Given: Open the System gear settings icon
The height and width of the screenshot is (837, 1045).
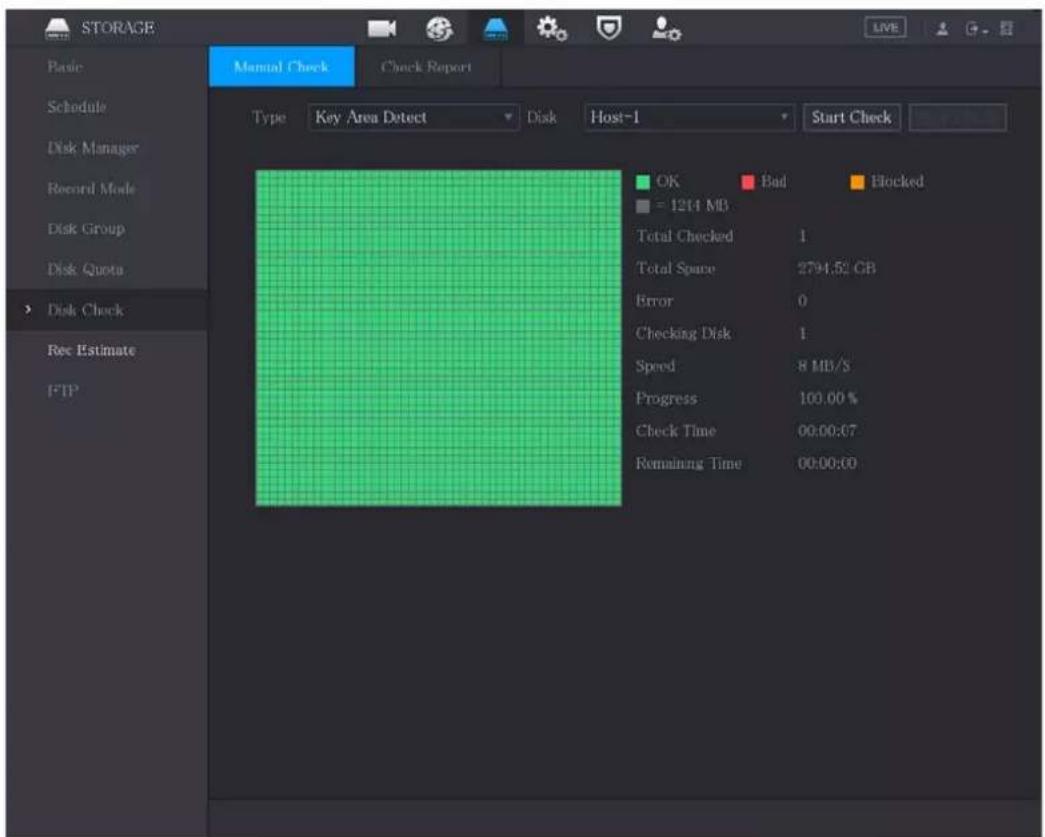Looking at the screenshot, I should pyautogui.click(x=552, y=29).
